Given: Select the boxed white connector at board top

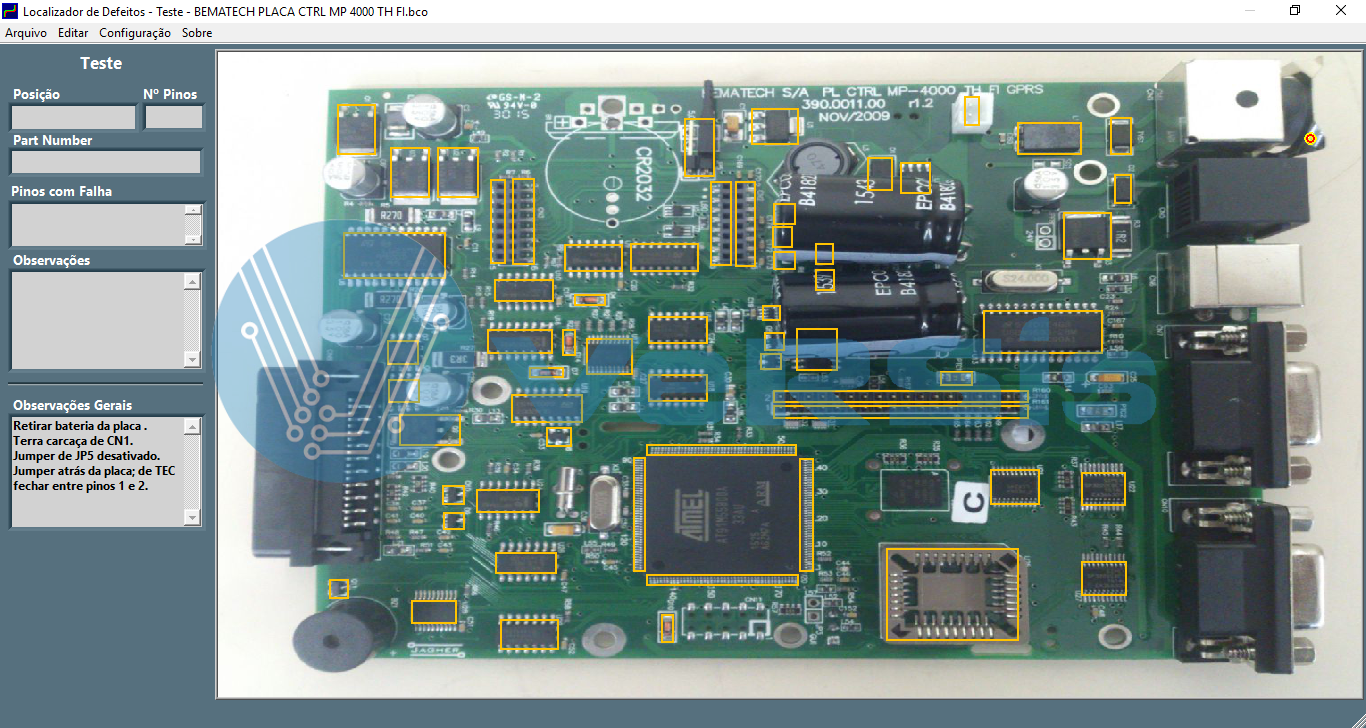Looking at the screenshot, I should [971, 110].
